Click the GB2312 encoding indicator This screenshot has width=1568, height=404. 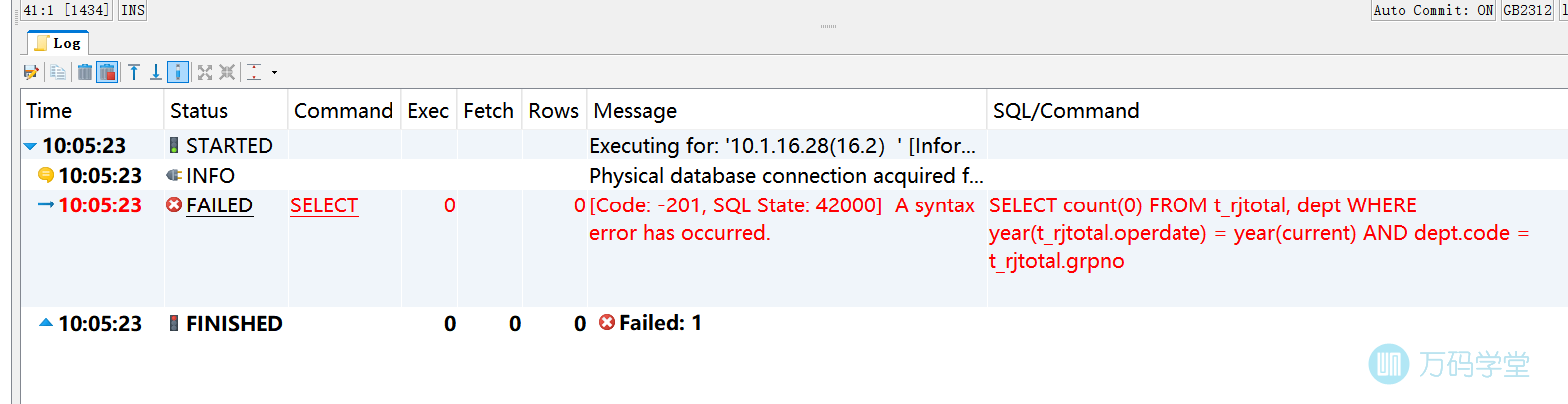(1527, 10)
